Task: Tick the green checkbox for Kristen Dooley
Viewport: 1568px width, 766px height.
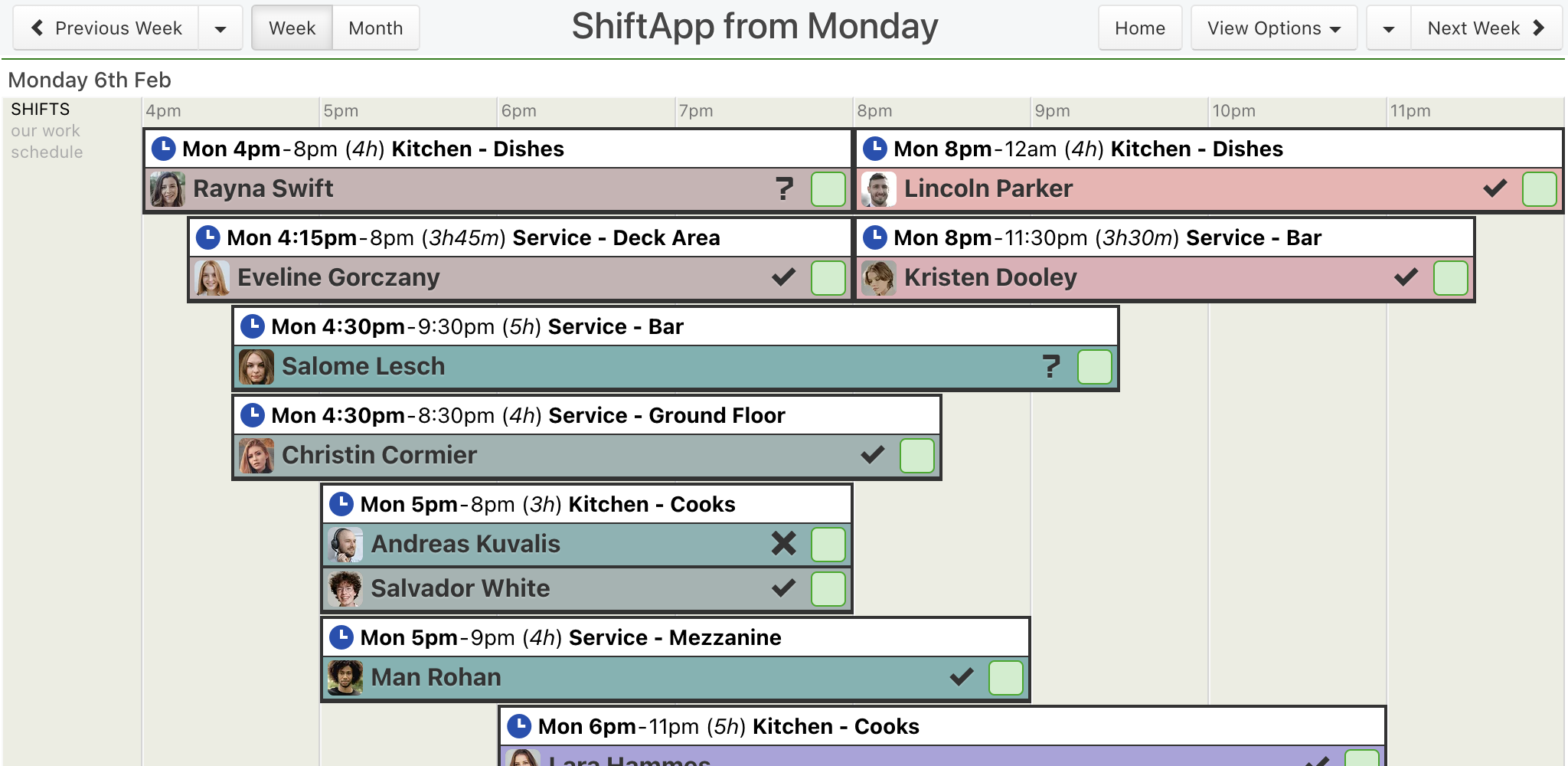Action: tap(1450, 277)
